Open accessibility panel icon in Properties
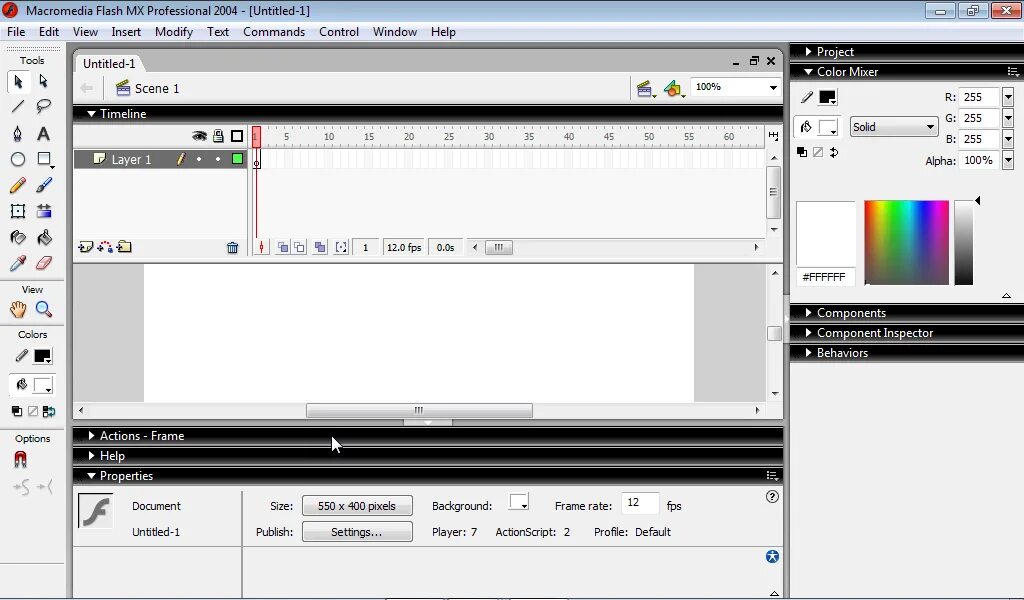Image resolution: width=1024 pixels, height=600 pixels. (x=772, y=556)
